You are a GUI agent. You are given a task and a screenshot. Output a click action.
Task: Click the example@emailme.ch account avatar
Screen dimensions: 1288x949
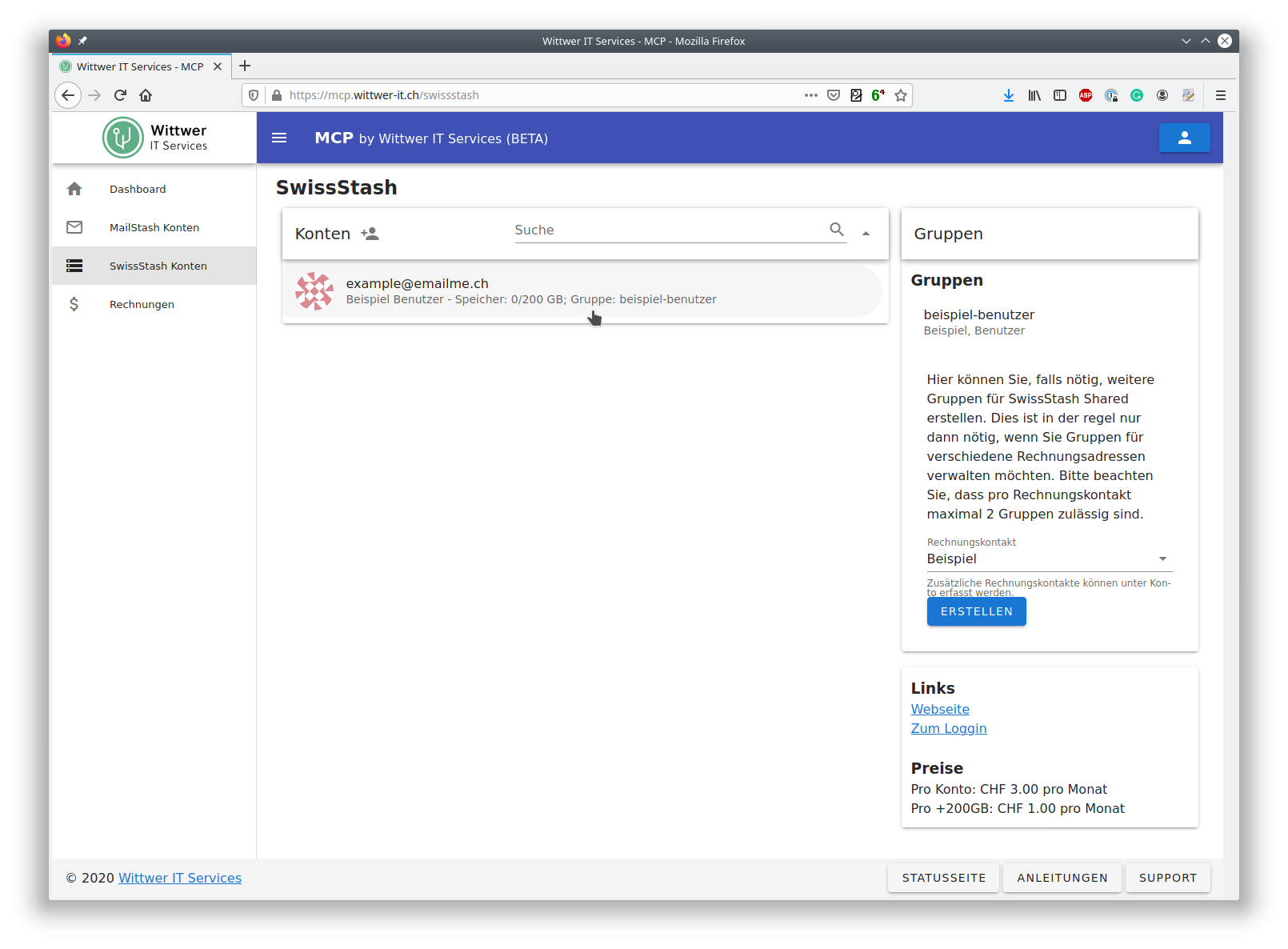coord(314,291)
